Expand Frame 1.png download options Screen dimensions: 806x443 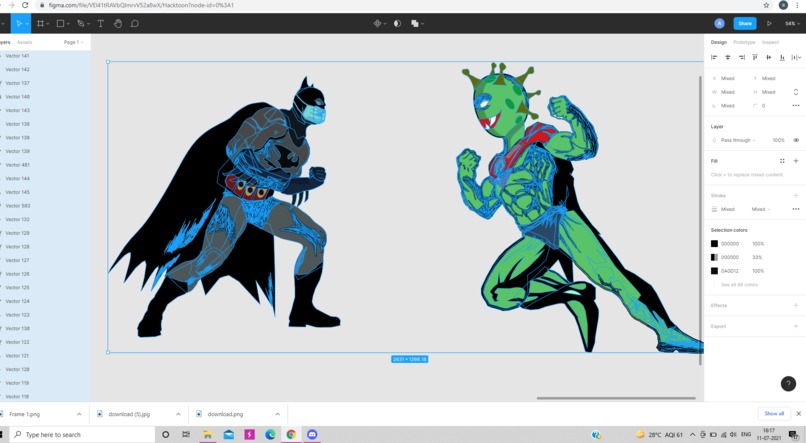[79, 414]
